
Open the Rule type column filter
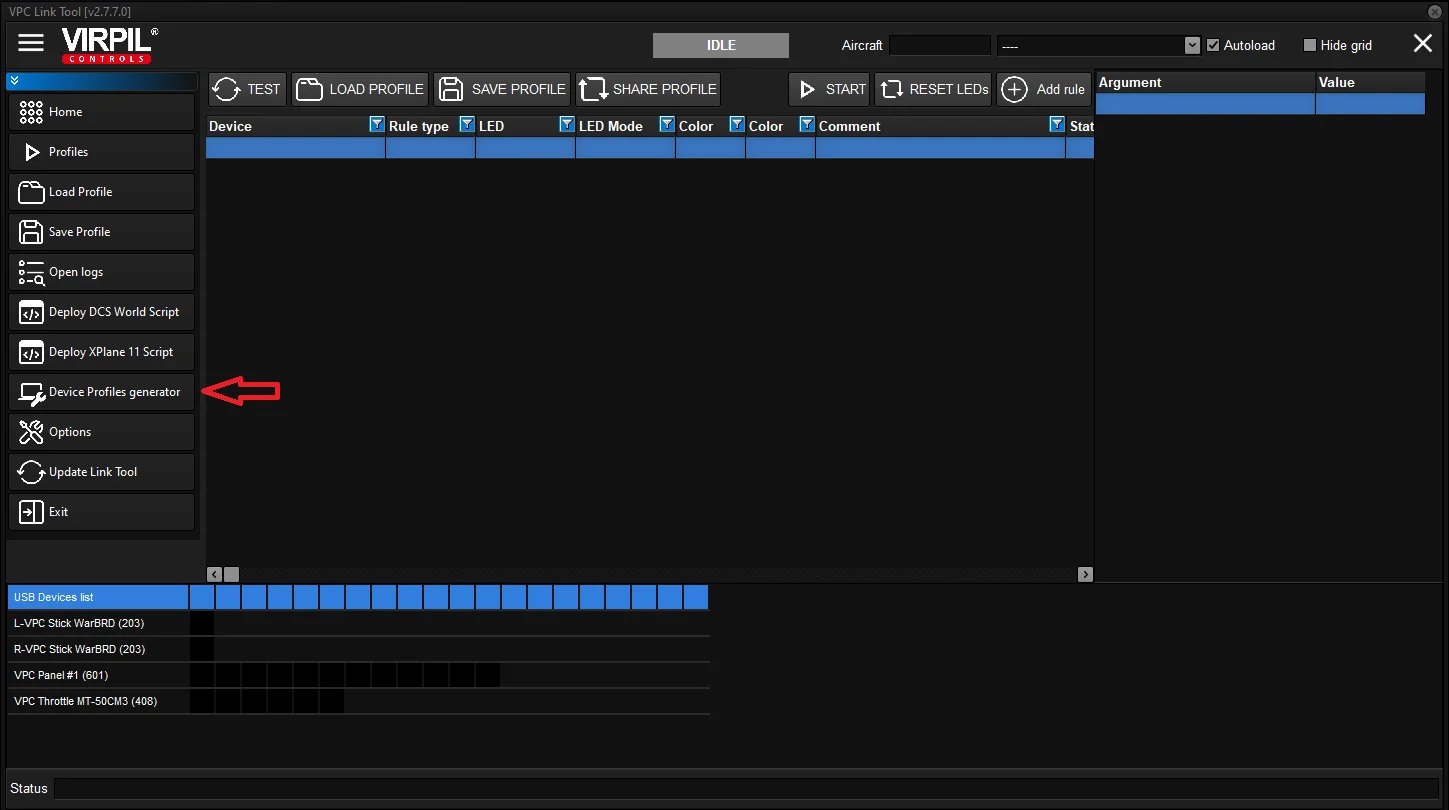coord(466,125)
